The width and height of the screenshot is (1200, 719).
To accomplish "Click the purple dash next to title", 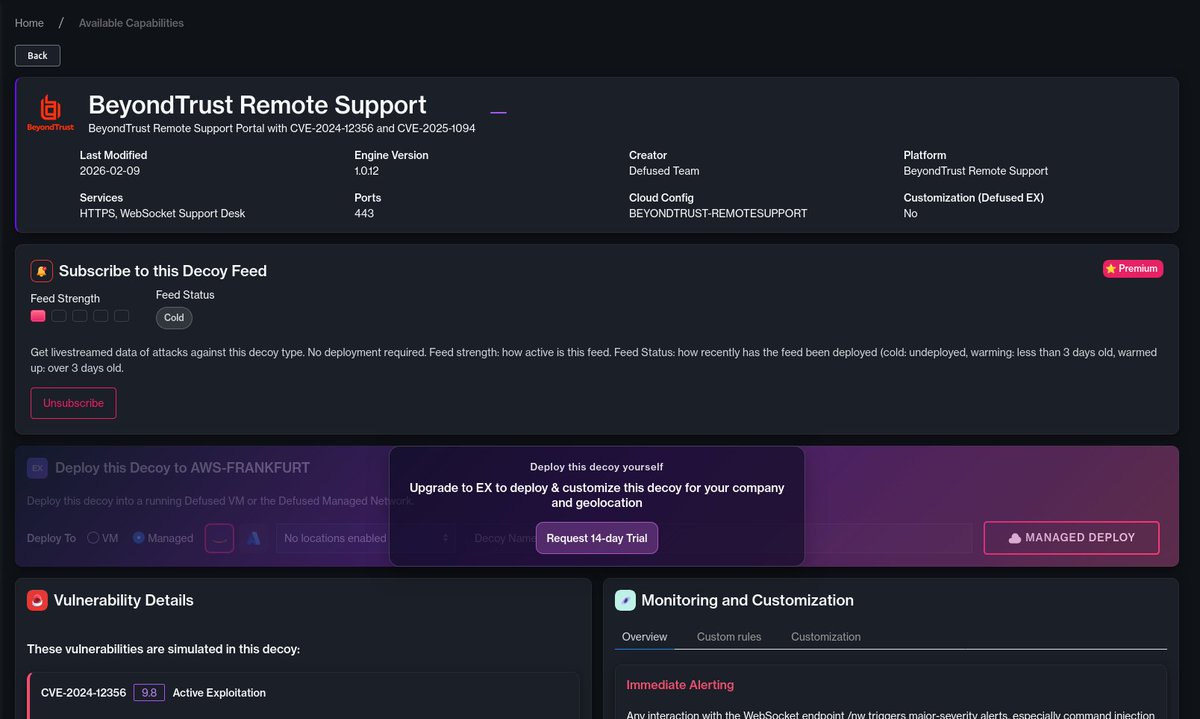I will pos(498,113).
